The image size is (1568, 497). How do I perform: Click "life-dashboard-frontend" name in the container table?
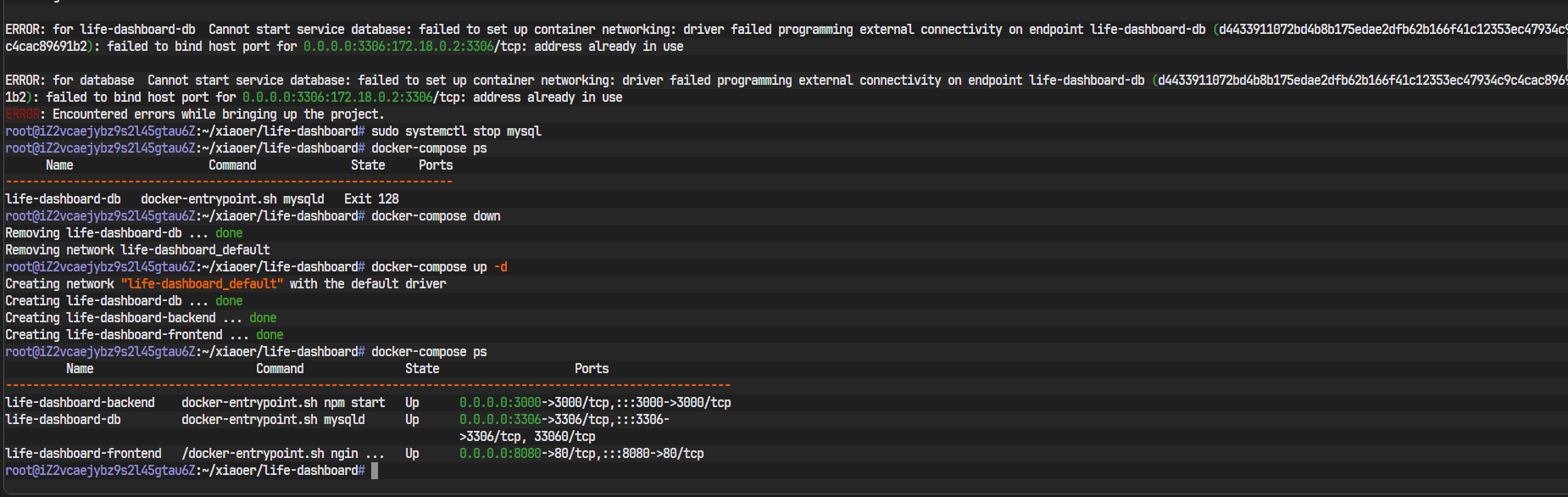(83, 454)
